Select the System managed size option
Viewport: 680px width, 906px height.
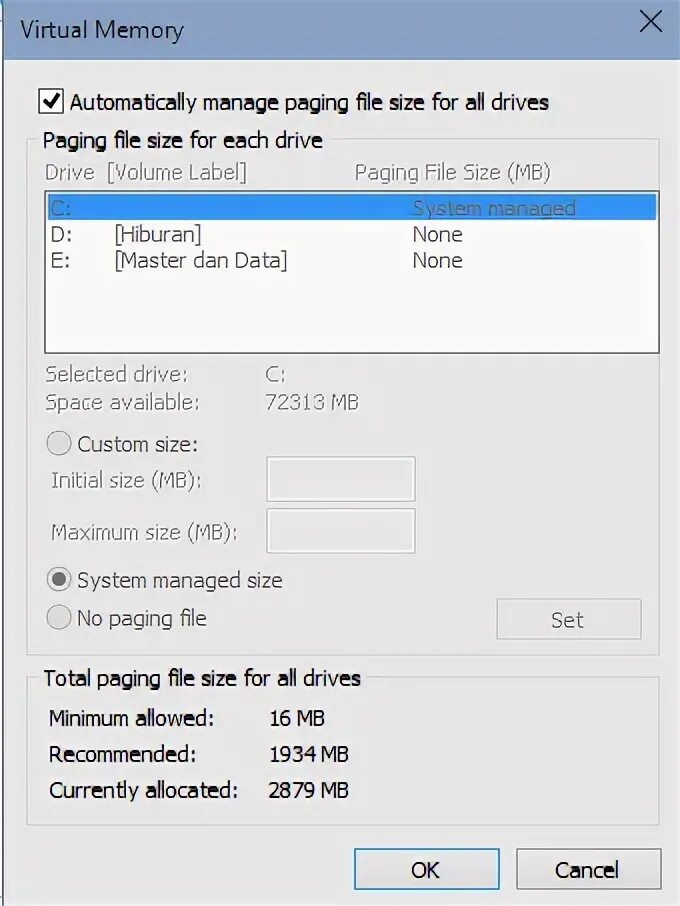(x=60, y=579)
